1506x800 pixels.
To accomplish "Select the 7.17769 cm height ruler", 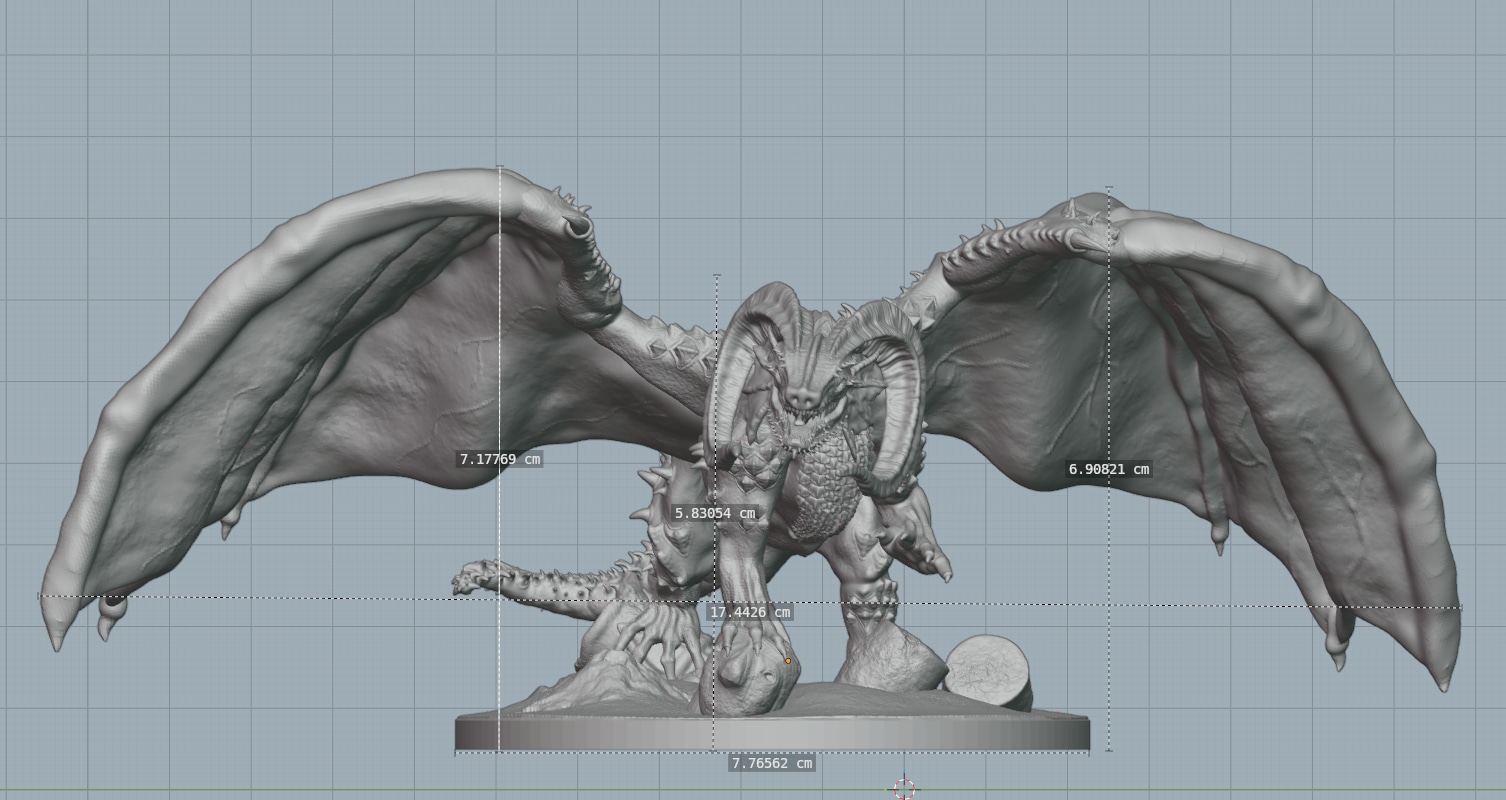I will [500, 460].
